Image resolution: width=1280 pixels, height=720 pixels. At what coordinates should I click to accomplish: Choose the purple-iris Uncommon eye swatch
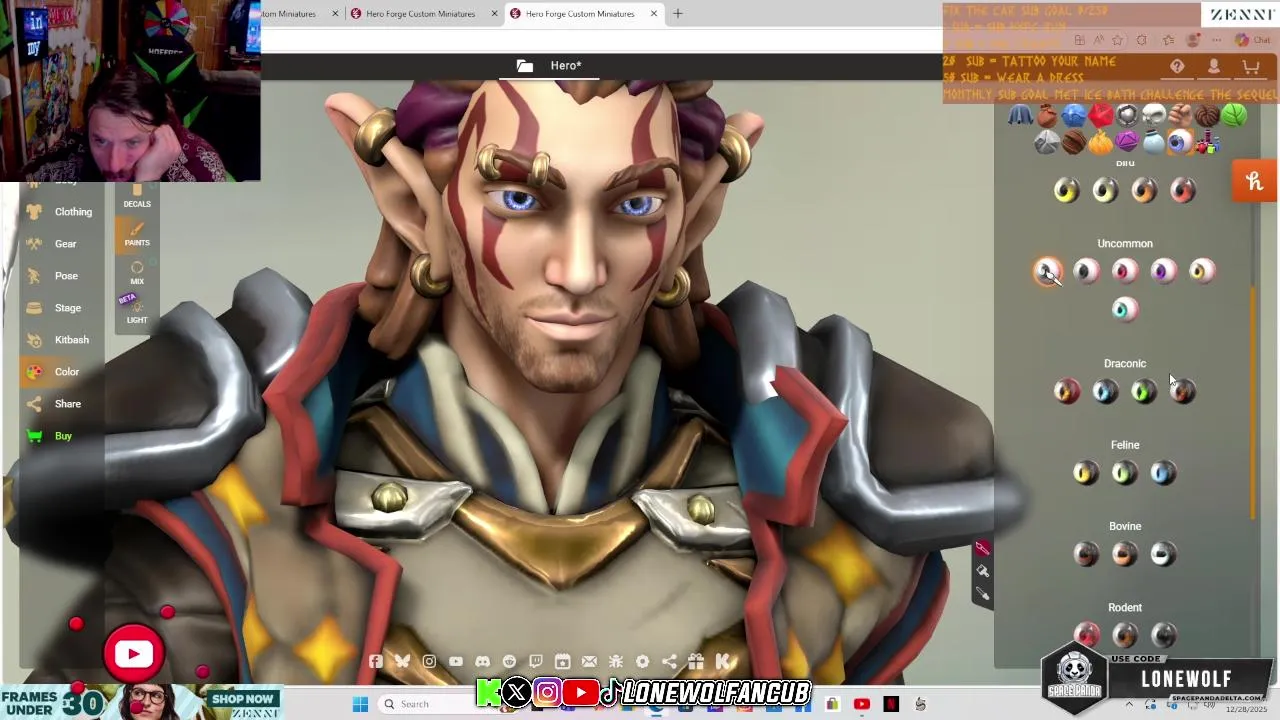click(x=1164, y=271)
